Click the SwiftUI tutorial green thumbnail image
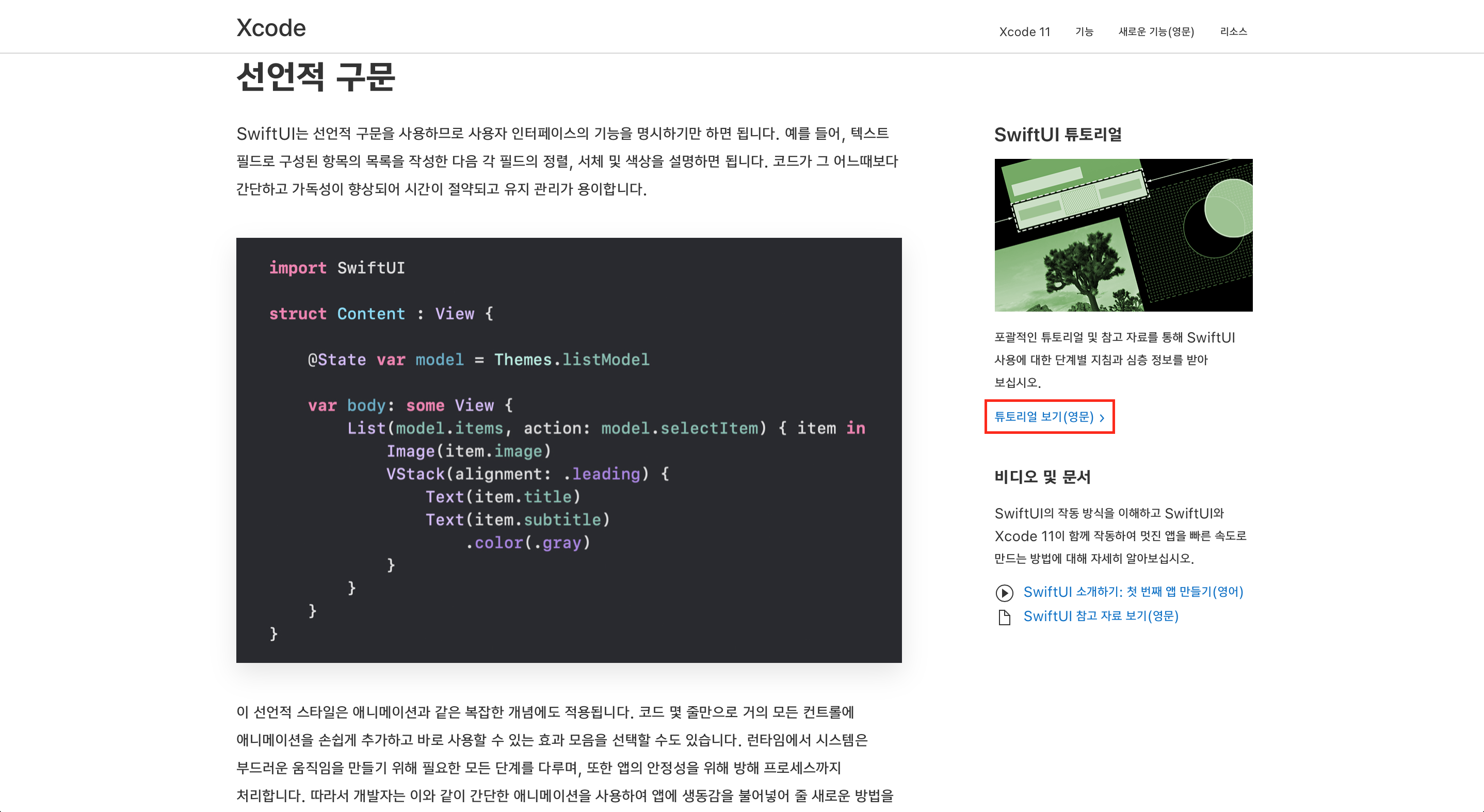 point(1123,235)
